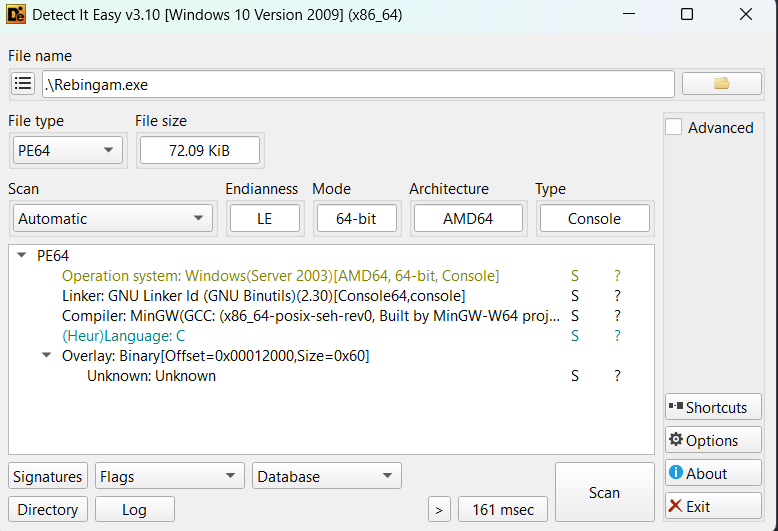Click the Shortcuts button
The height and width of the screenshot is (531, 778).
[713, 407]
